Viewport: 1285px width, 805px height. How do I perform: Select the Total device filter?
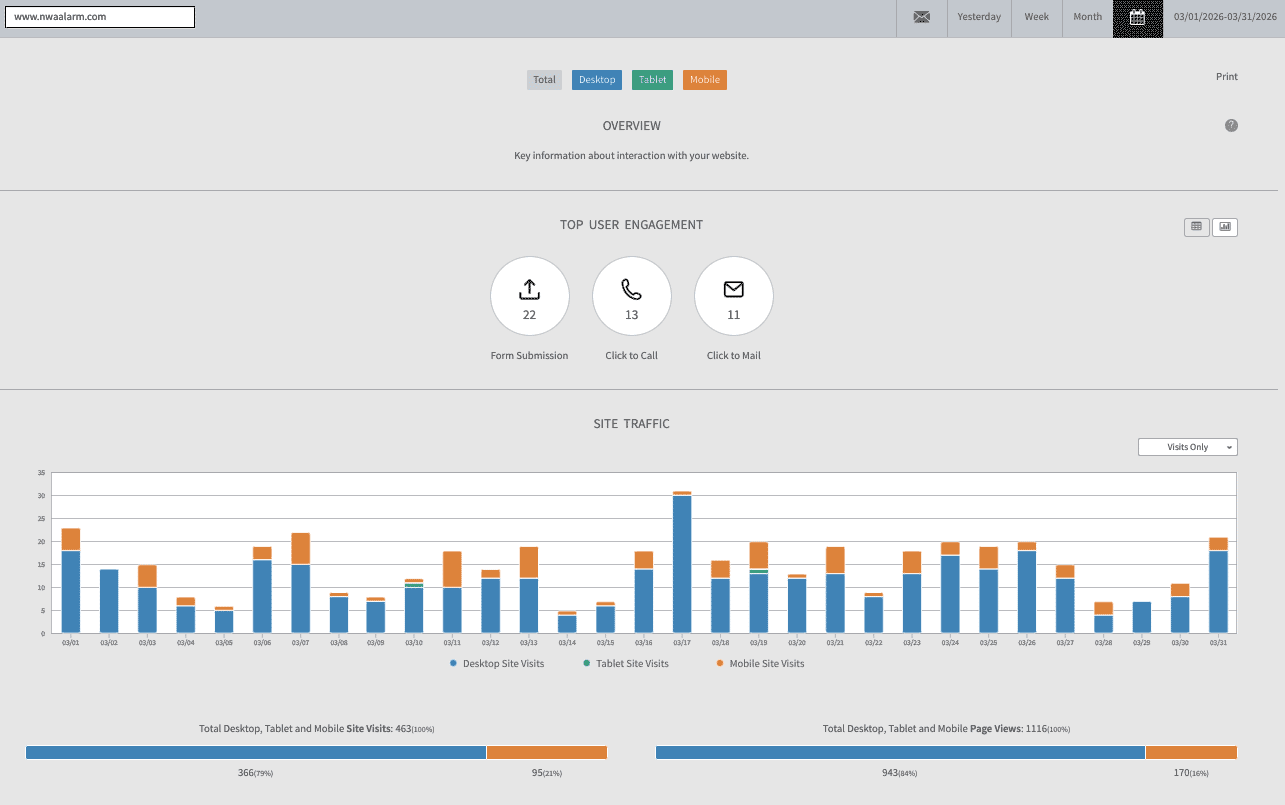point(544,80)
